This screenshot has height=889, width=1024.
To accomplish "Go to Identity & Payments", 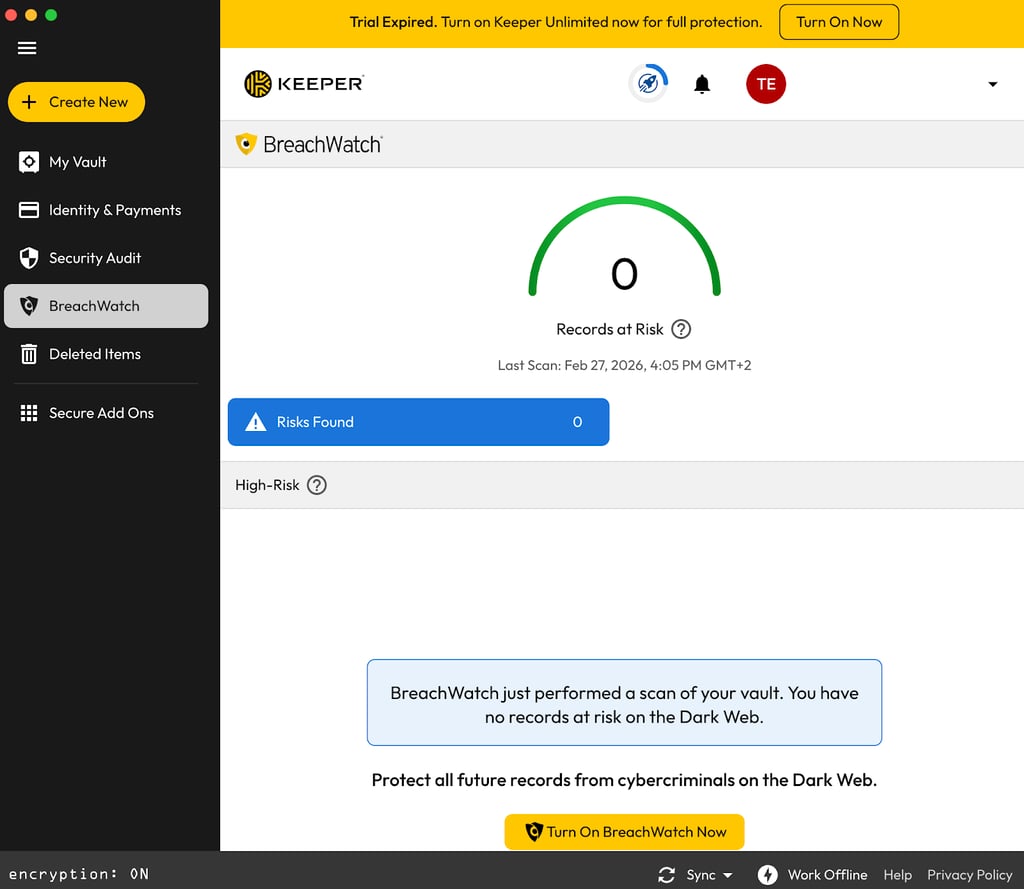I will (x=106, y=210).
